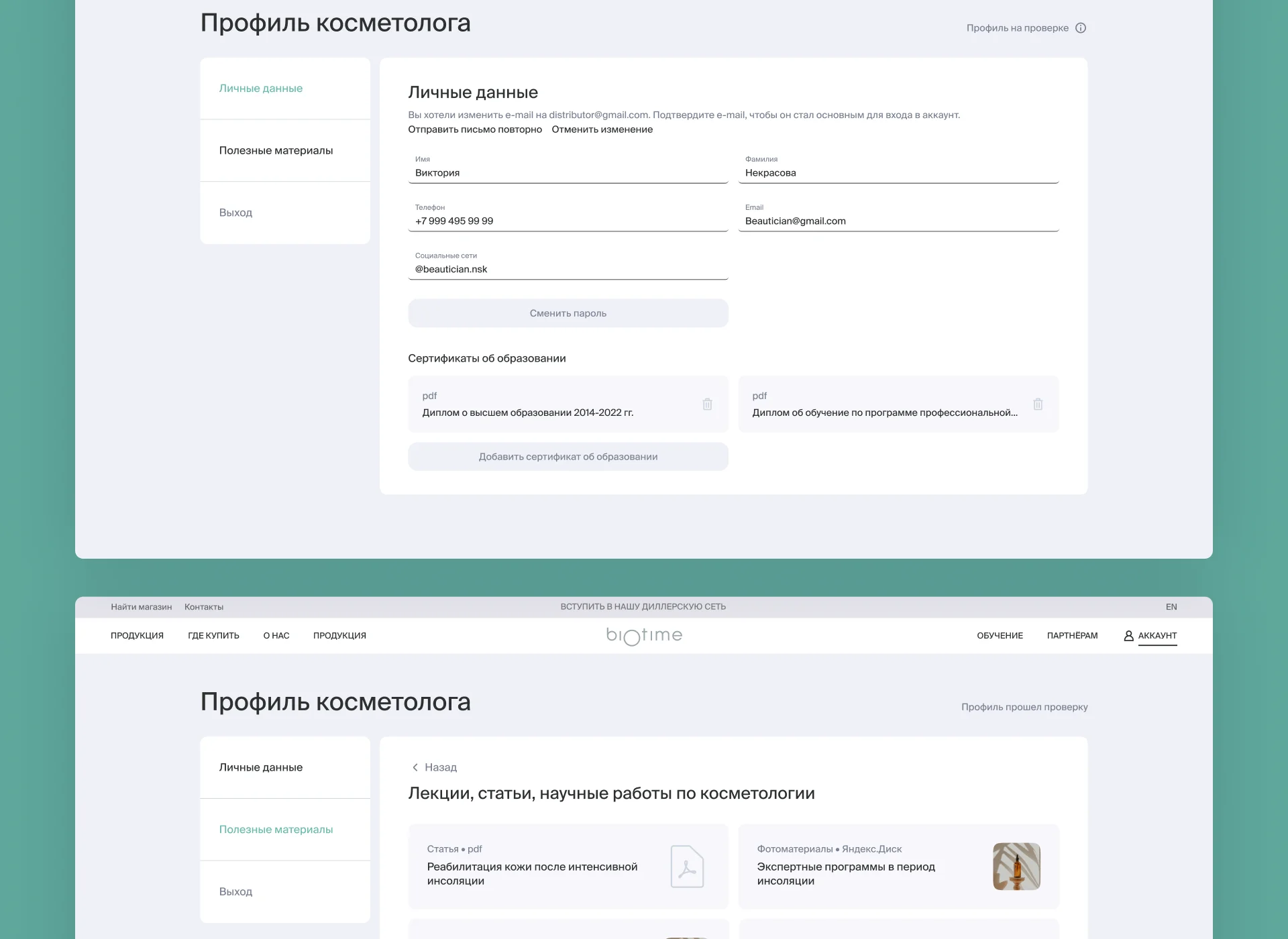Delete the 'Диплом об обучение по программе' certificate

(x=1038, y=404)
